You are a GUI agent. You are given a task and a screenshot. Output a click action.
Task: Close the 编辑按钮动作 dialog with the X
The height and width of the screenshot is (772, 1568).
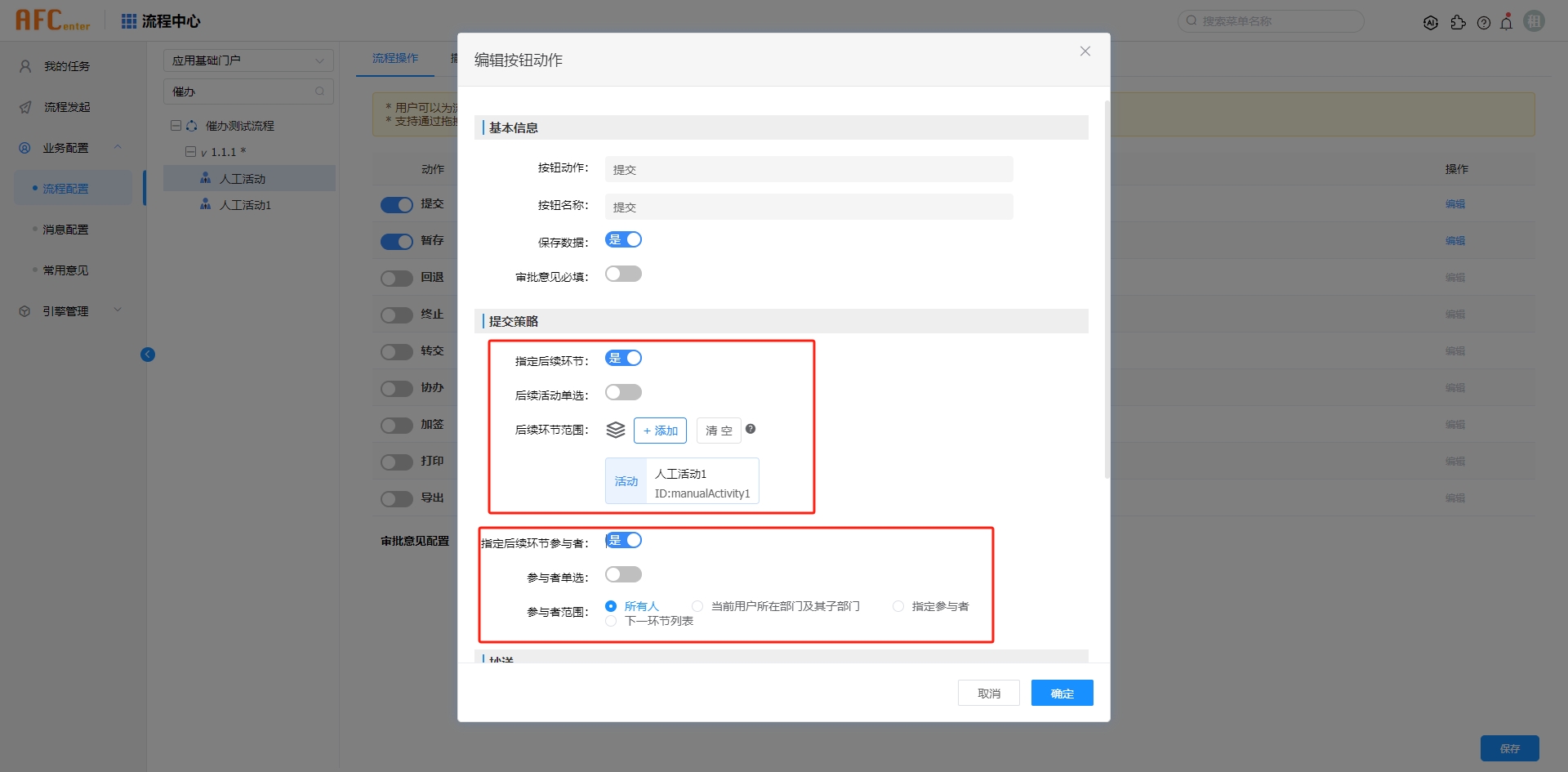1085,51
